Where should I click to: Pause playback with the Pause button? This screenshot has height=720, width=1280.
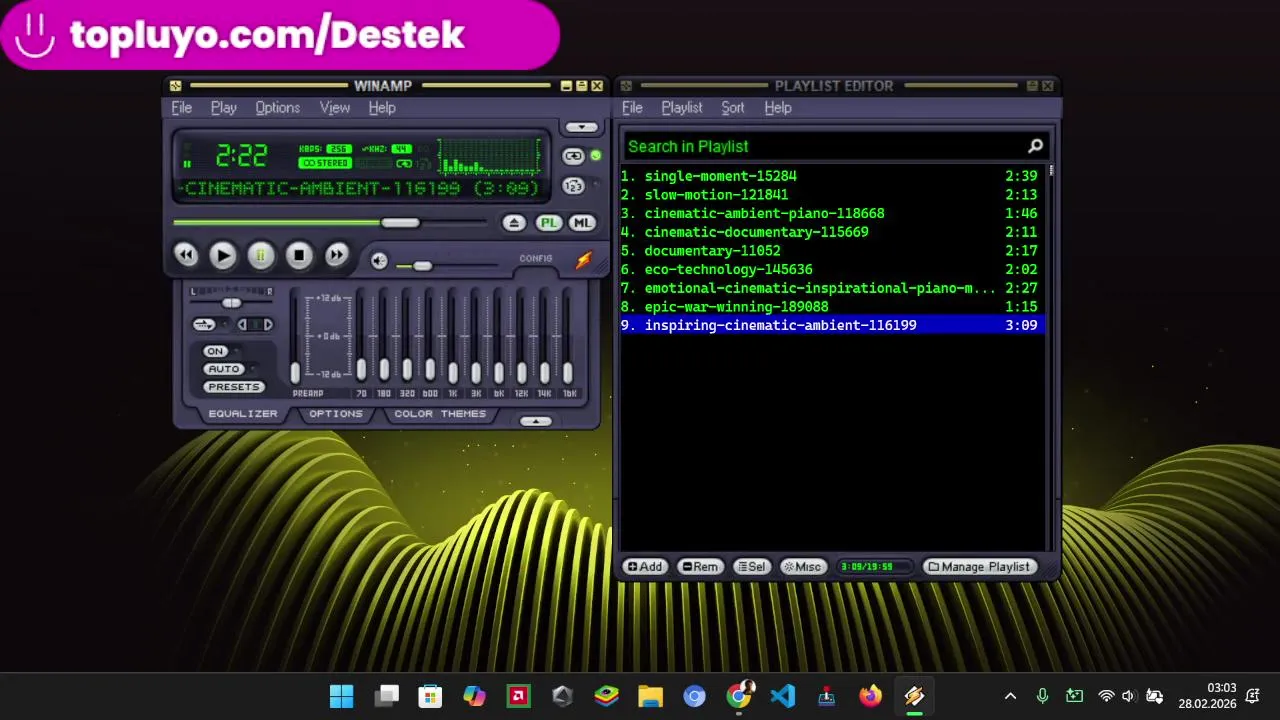260,256
